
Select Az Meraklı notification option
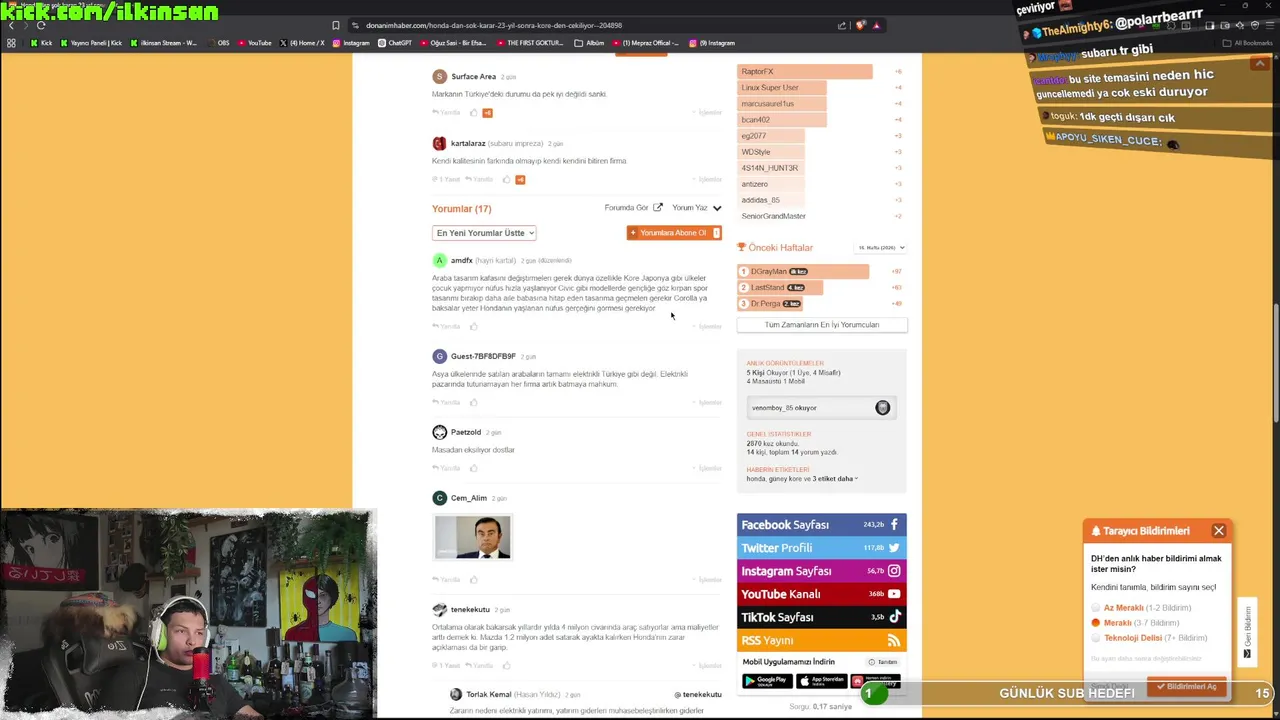[x=1141, y=608]
